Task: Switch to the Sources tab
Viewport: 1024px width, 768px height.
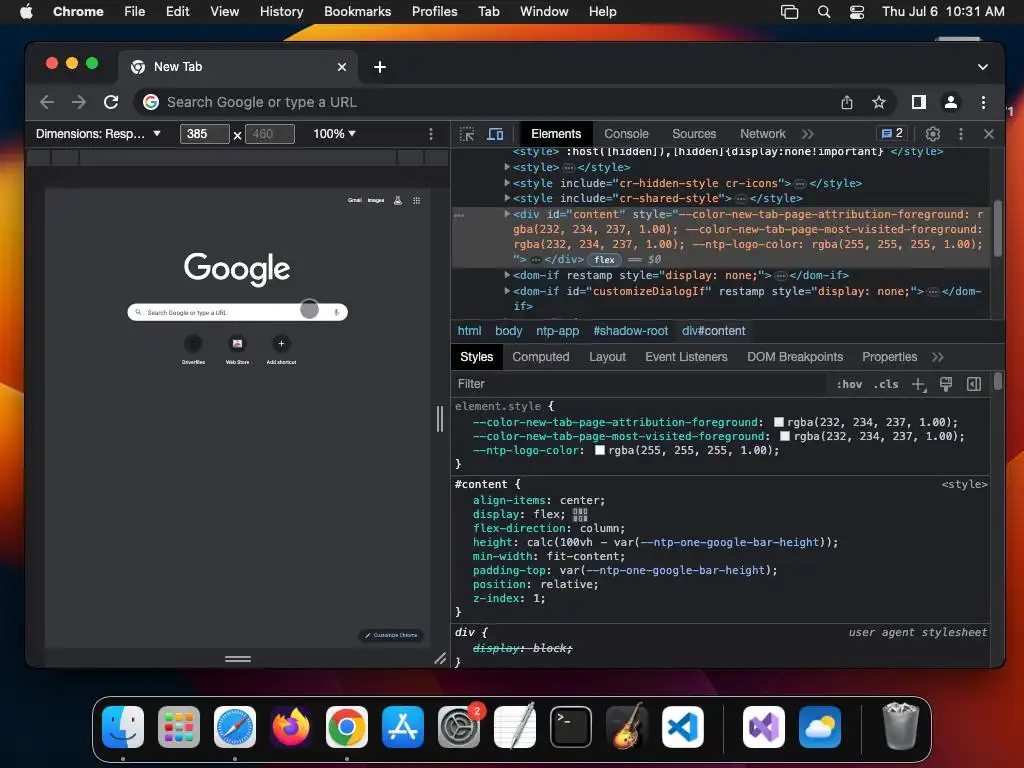Action: click(x=694, y=134)
